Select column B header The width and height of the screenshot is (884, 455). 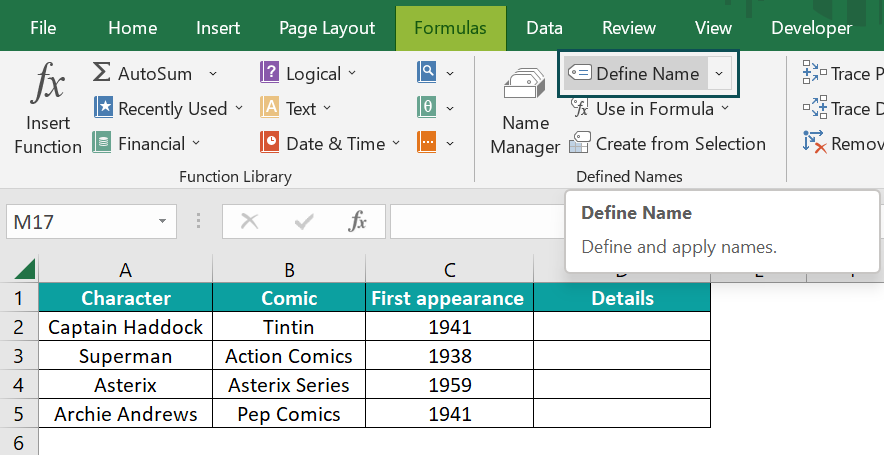pyautogui.click(x=289, y=270)
